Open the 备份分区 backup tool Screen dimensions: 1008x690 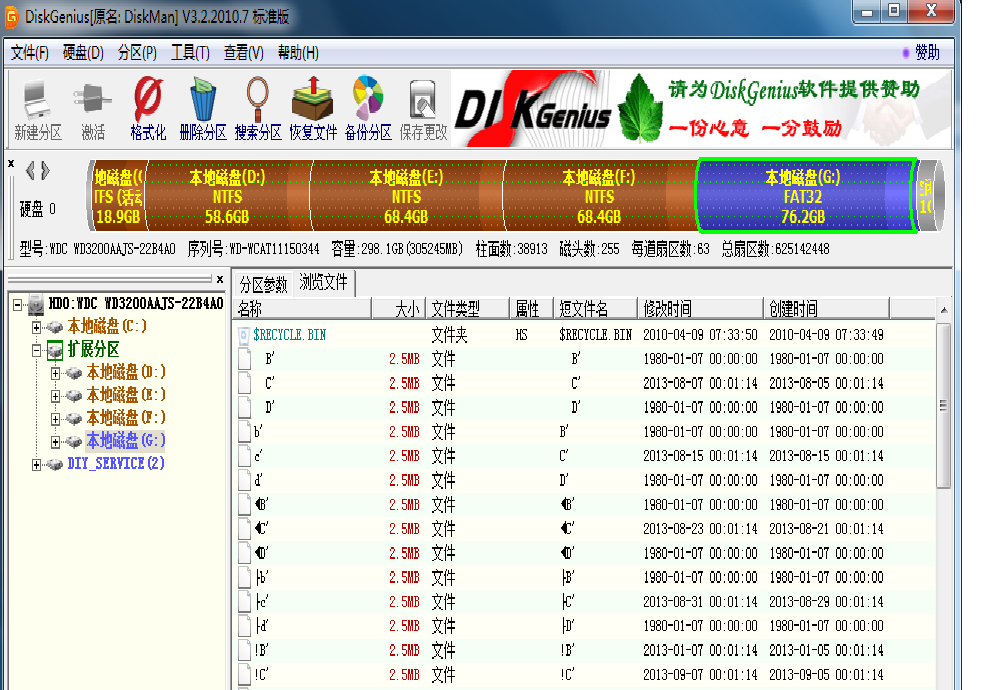(368, 108)
